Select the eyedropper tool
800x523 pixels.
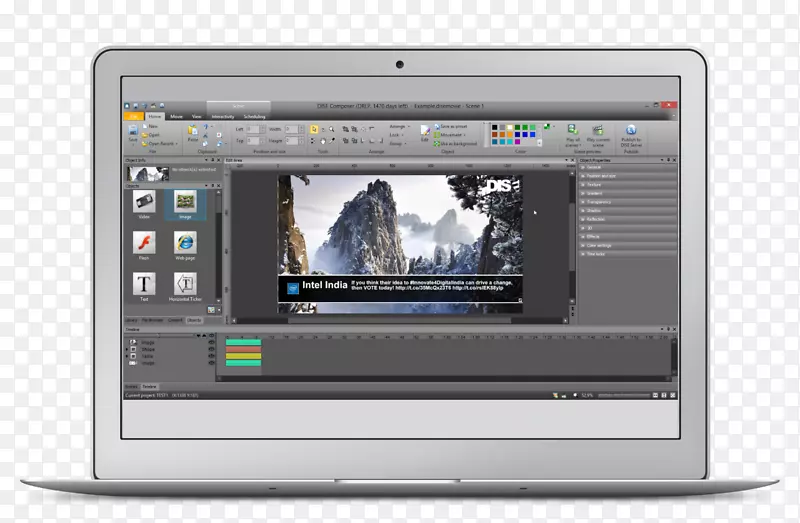(x=332, y=141)
